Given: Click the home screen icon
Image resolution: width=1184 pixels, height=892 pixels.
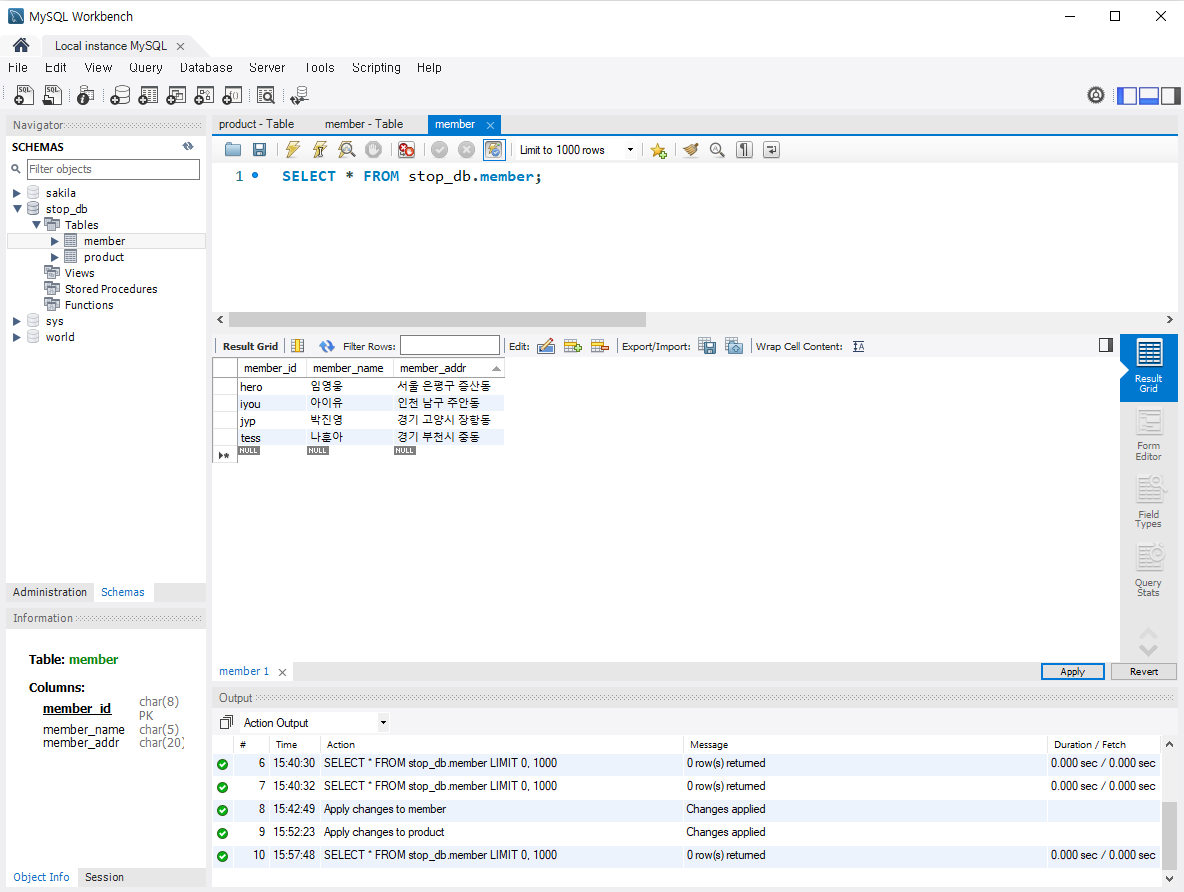Looking at the screenshot, I should coord(20,45).
